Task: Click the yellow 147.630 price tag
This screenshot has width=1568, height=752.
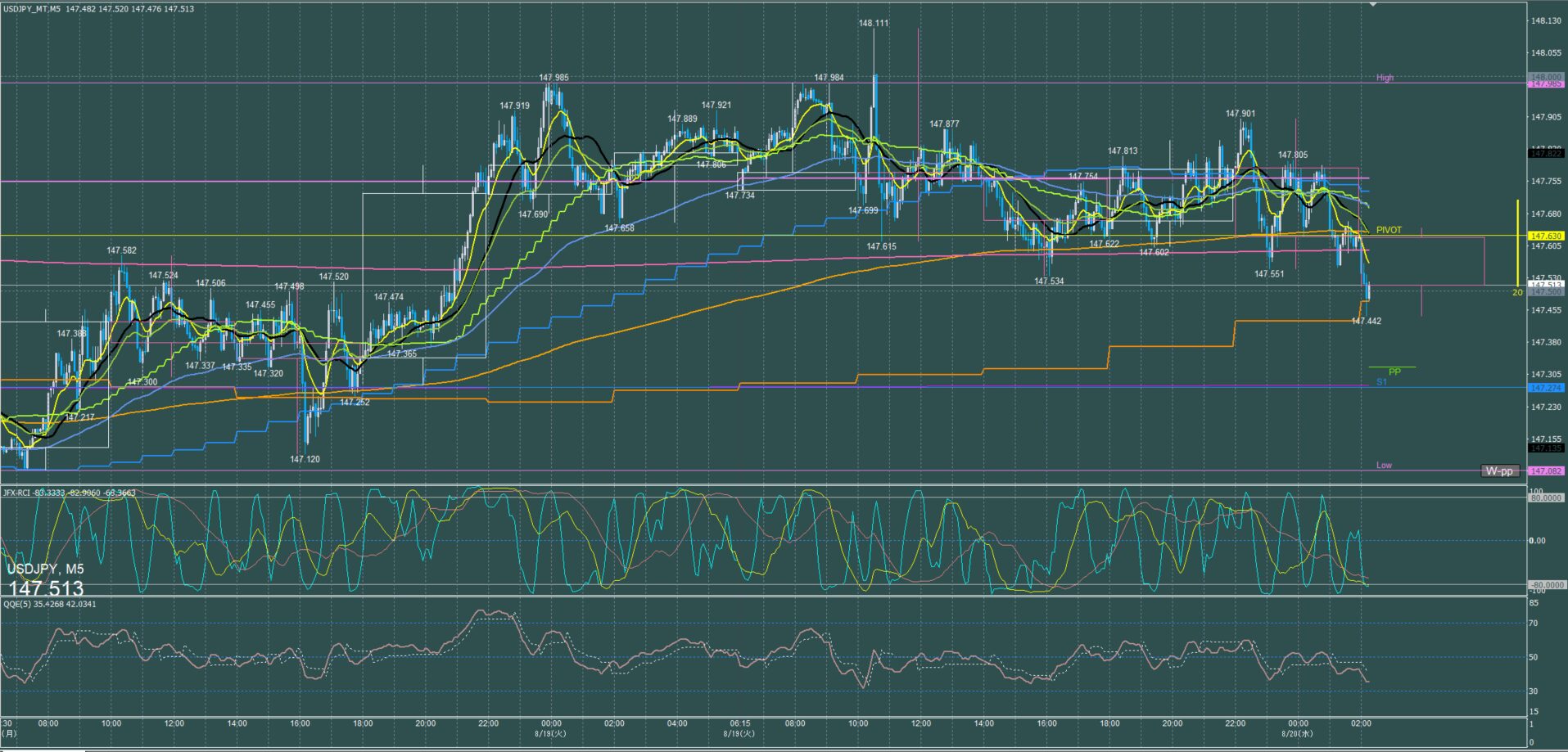Action: pyautogui.click(x=1546, y=236)
